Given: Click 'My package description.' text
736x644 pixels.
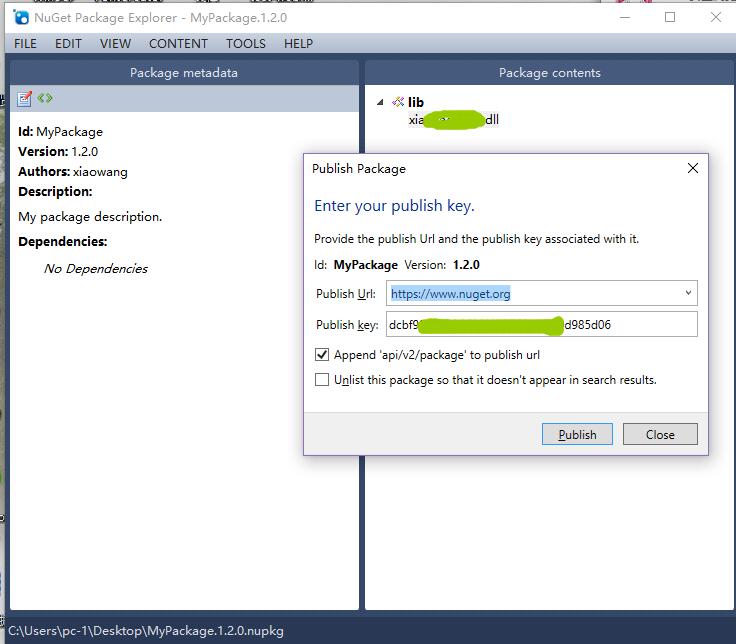Looking at the screenshot, I should pyautogui.click(x=90, y=217).
